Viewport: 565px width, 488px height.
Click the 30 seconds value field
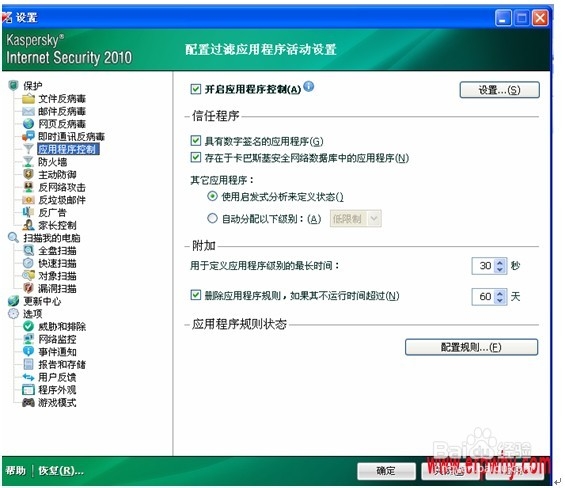484,266
